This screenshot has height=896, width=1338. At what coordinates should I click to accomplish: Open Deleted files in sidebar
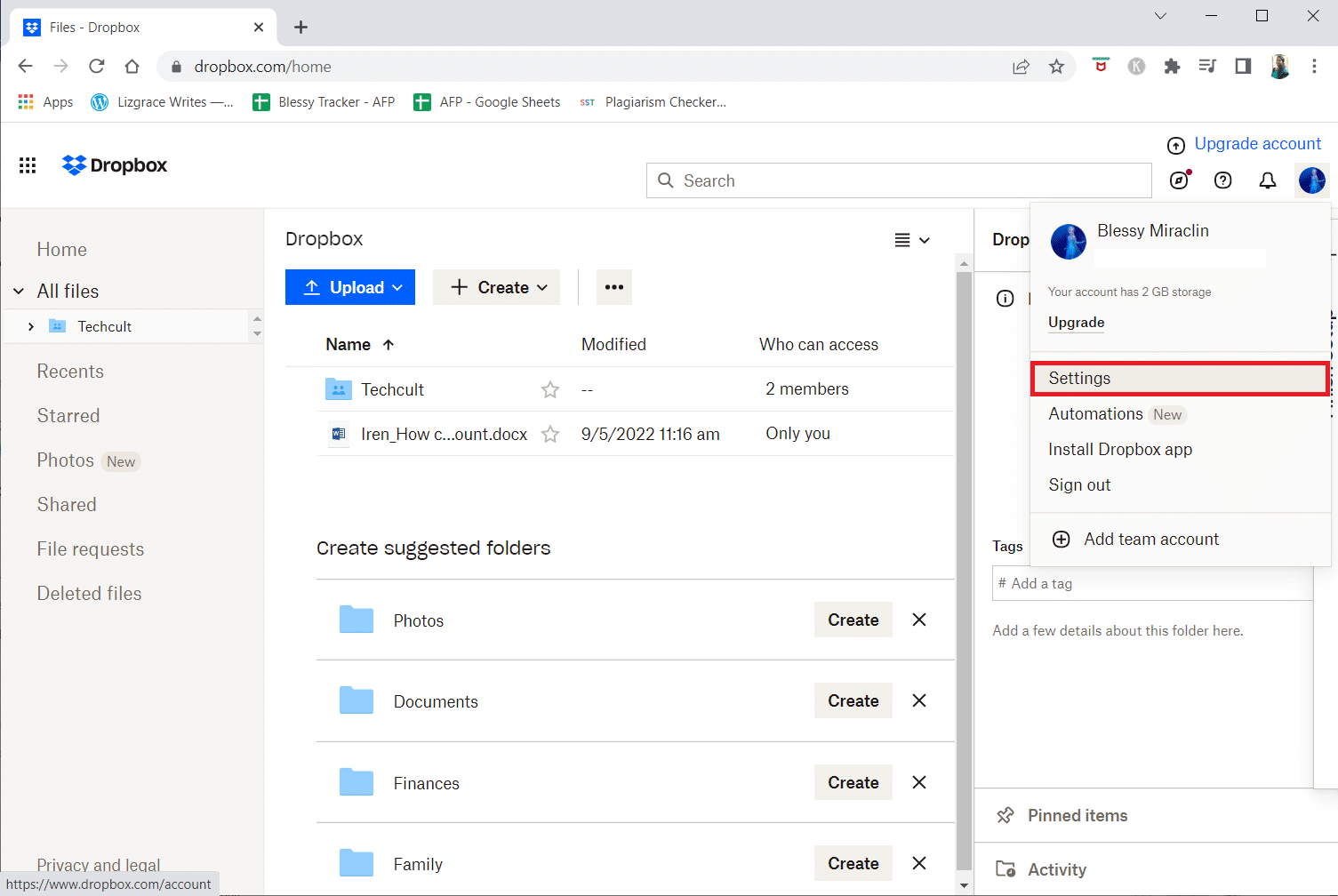tap(89, 594)
